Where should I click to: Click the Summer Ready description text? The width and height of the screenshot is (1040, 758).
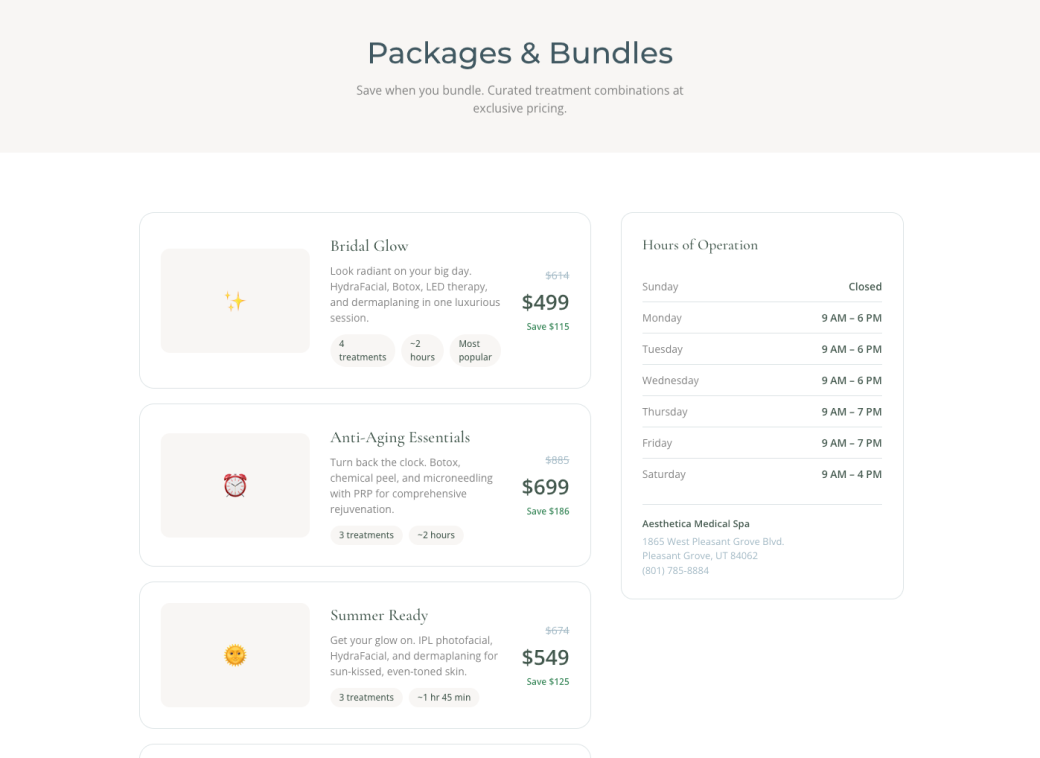[x=414, y=656]
